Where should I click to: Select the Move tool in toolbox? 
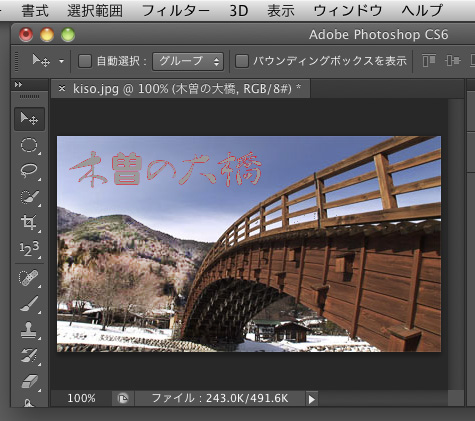tap(29, 119)
